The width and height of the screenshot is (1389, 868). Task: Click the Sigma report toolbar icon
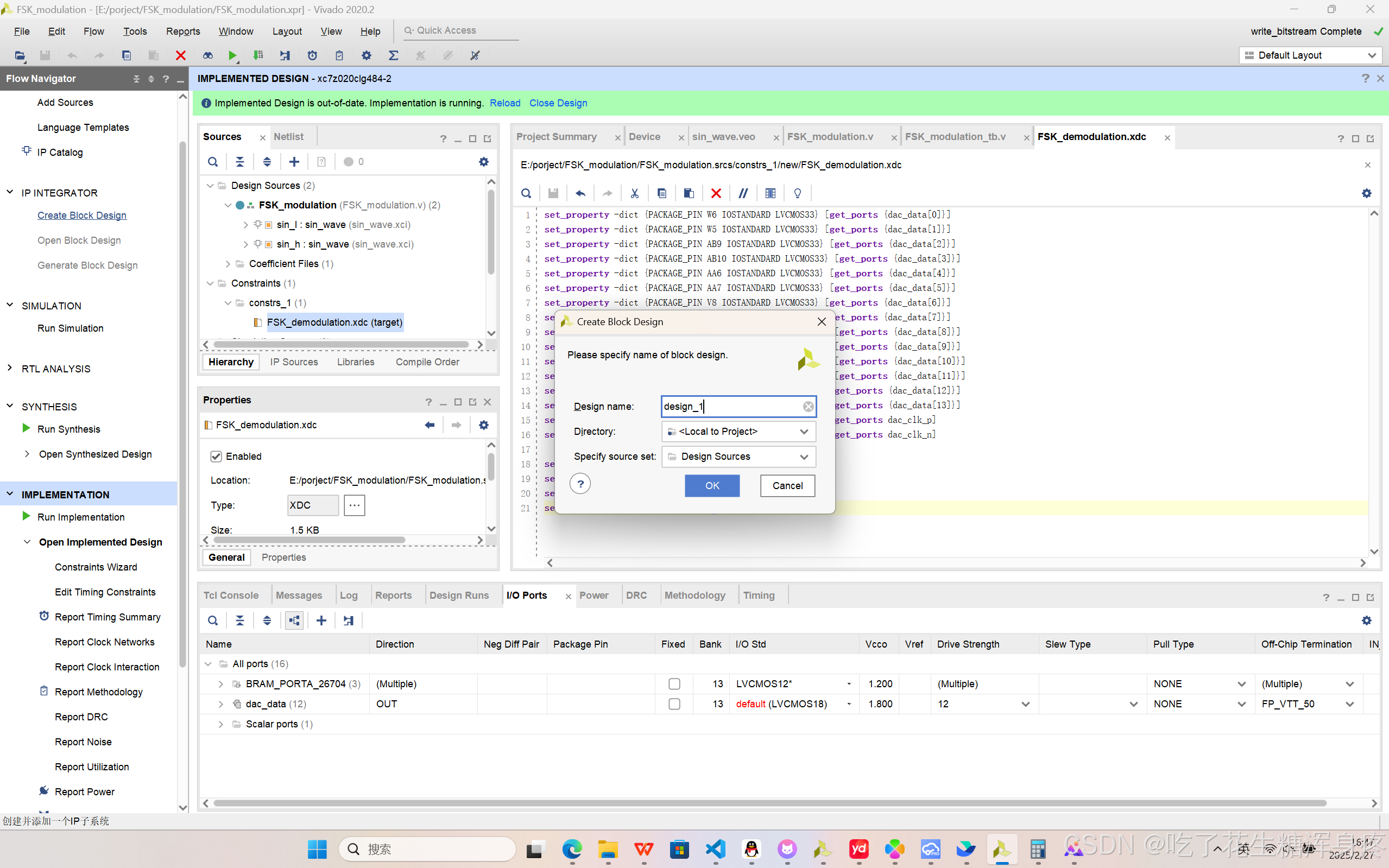393,55
